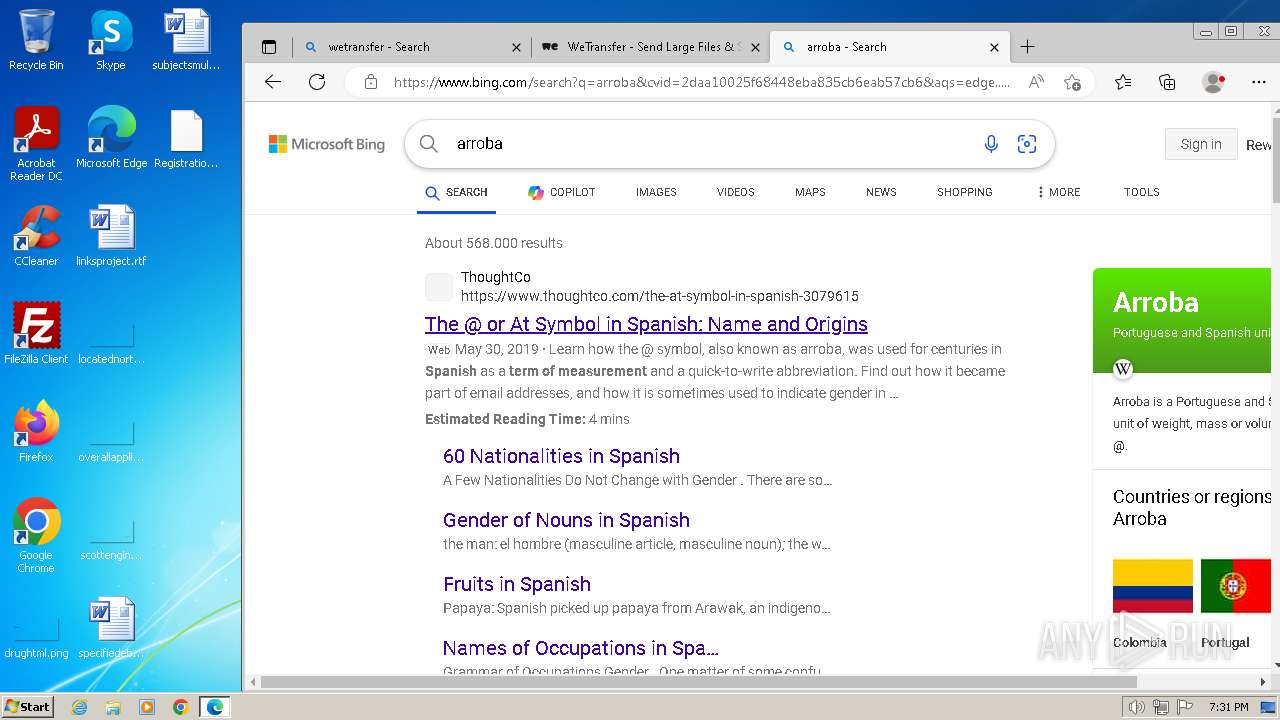Click the Microsoft Bing logo

[x=326, y=144]
